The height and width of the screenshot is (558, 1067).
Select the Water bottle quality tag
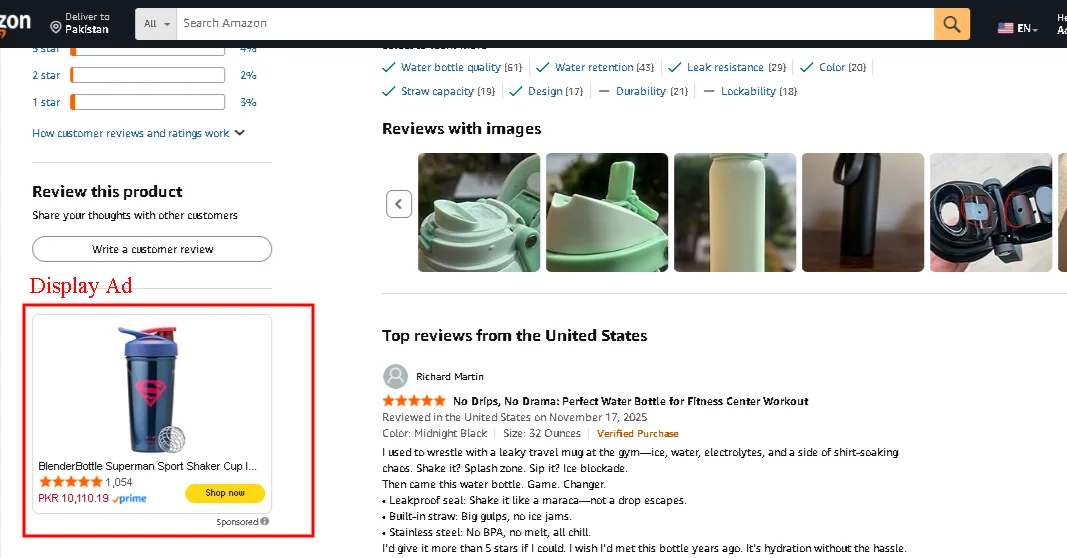tap(452, 67)
